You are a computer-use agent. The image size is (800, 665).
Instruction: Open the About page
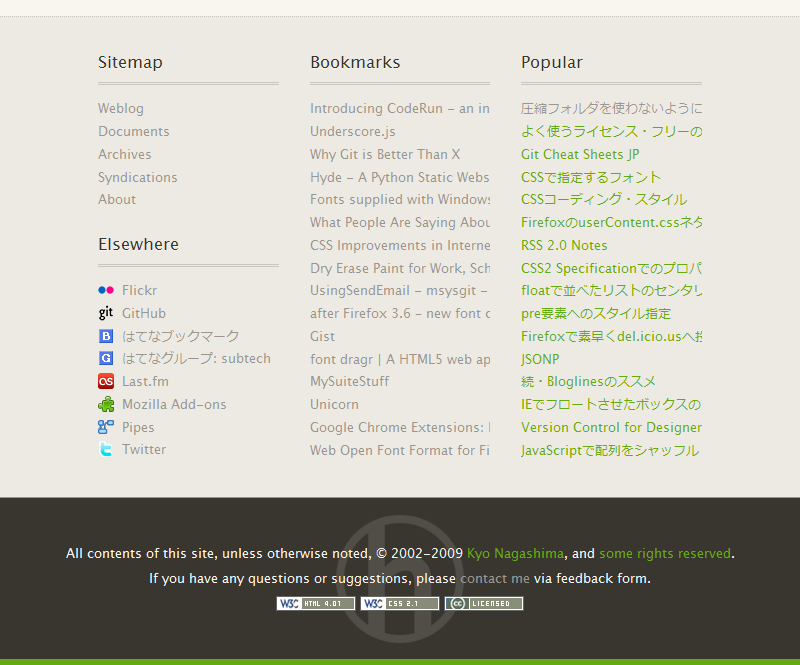click(x=117, y=199)
